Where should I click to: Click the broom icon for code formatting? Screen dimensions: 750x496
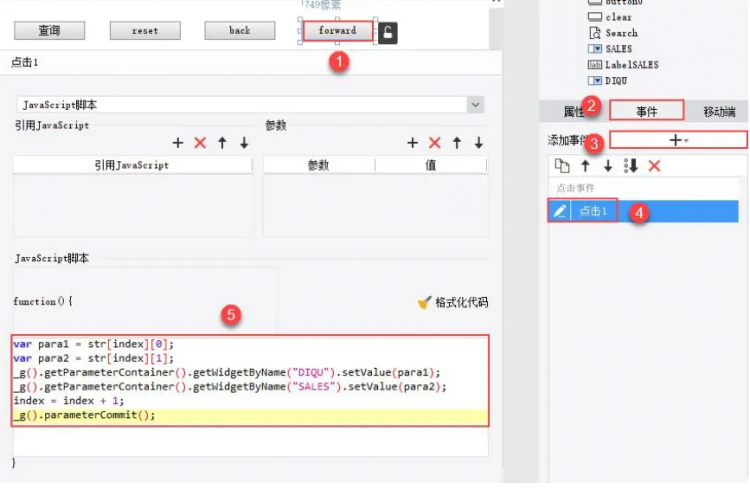point(424,302)
